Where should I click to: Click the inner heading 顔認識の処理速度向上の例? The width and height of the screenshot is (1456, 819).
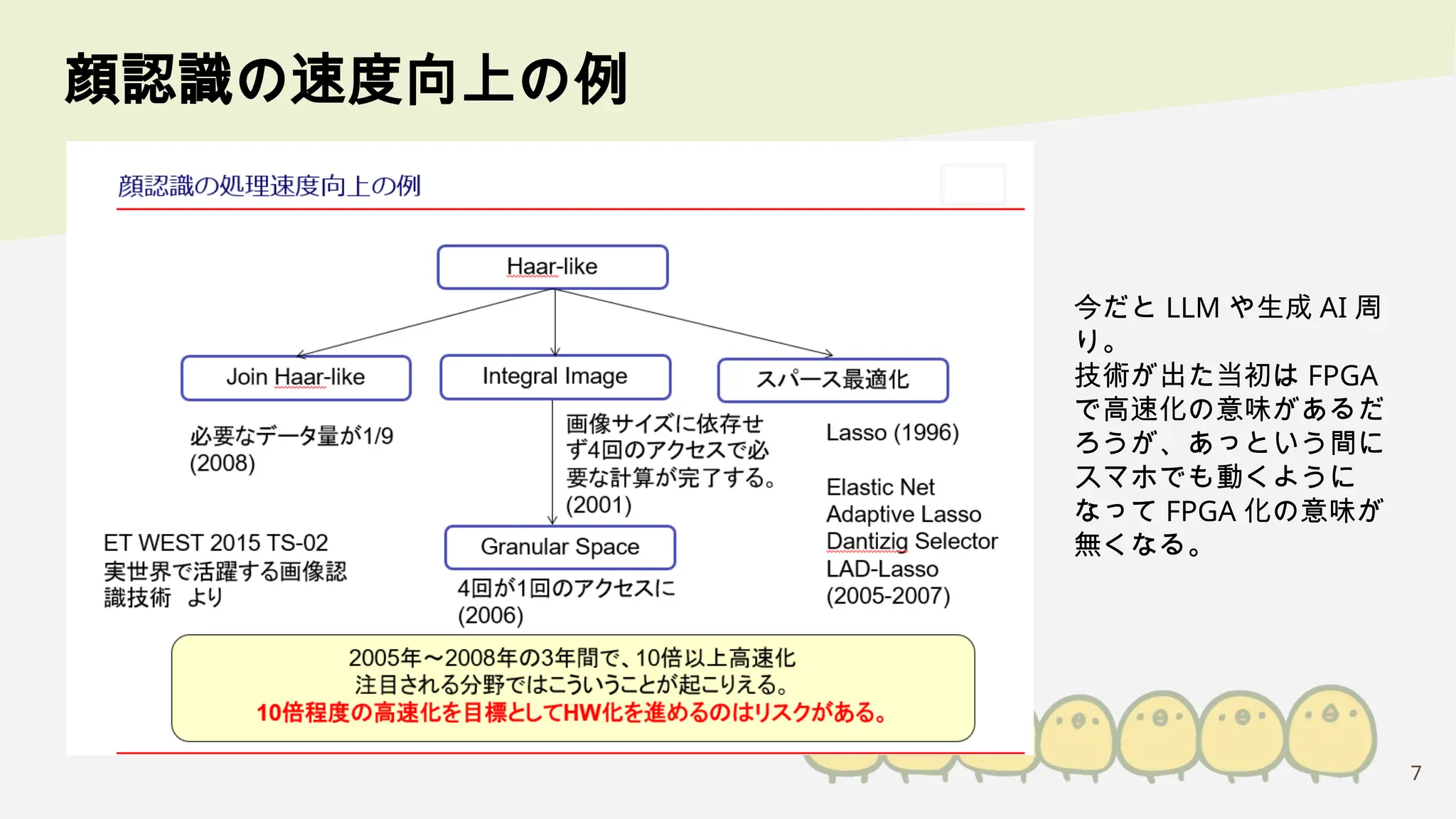click(x=269, y=186)
